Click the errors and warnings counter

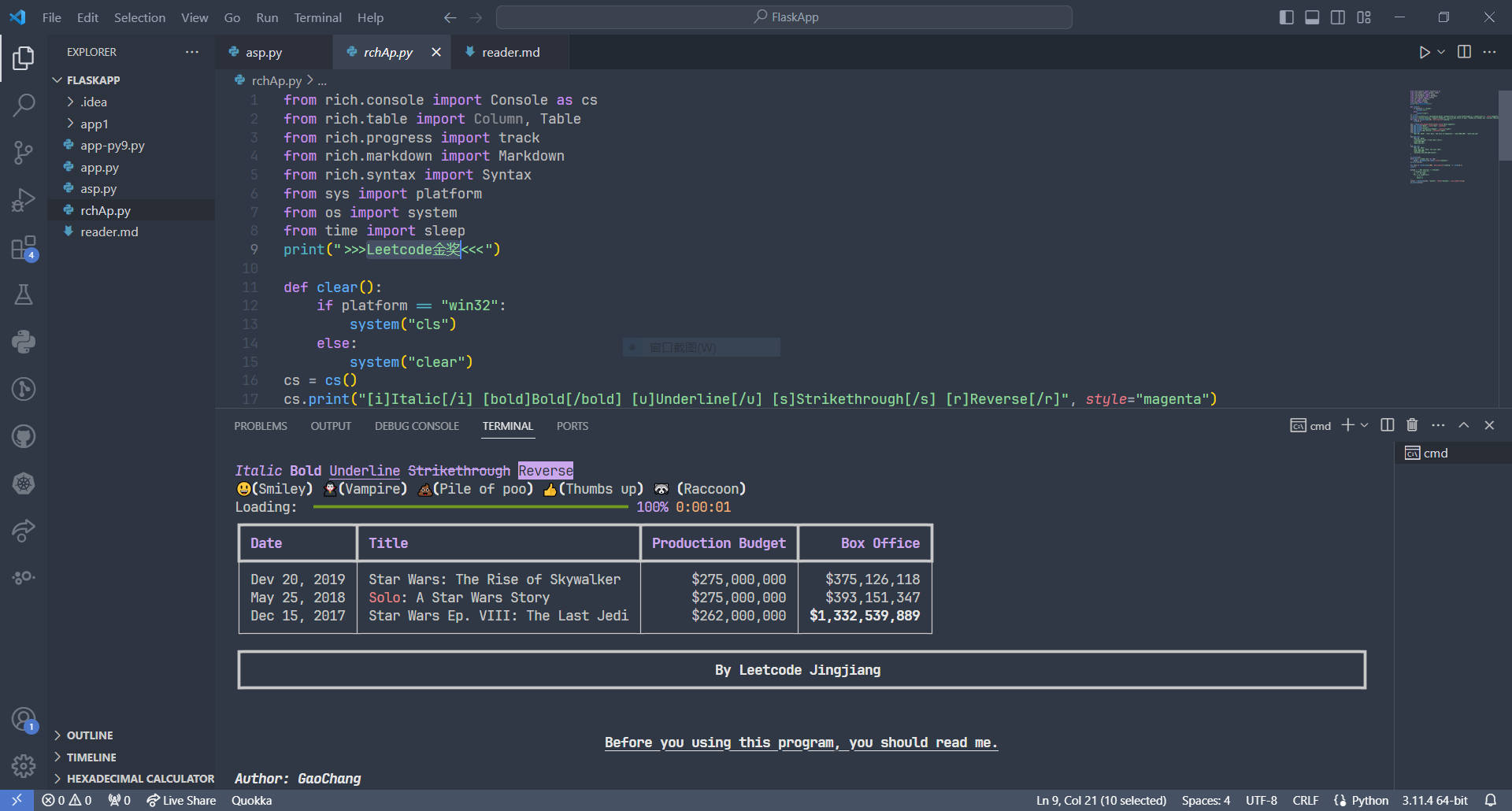pos(67,800)
